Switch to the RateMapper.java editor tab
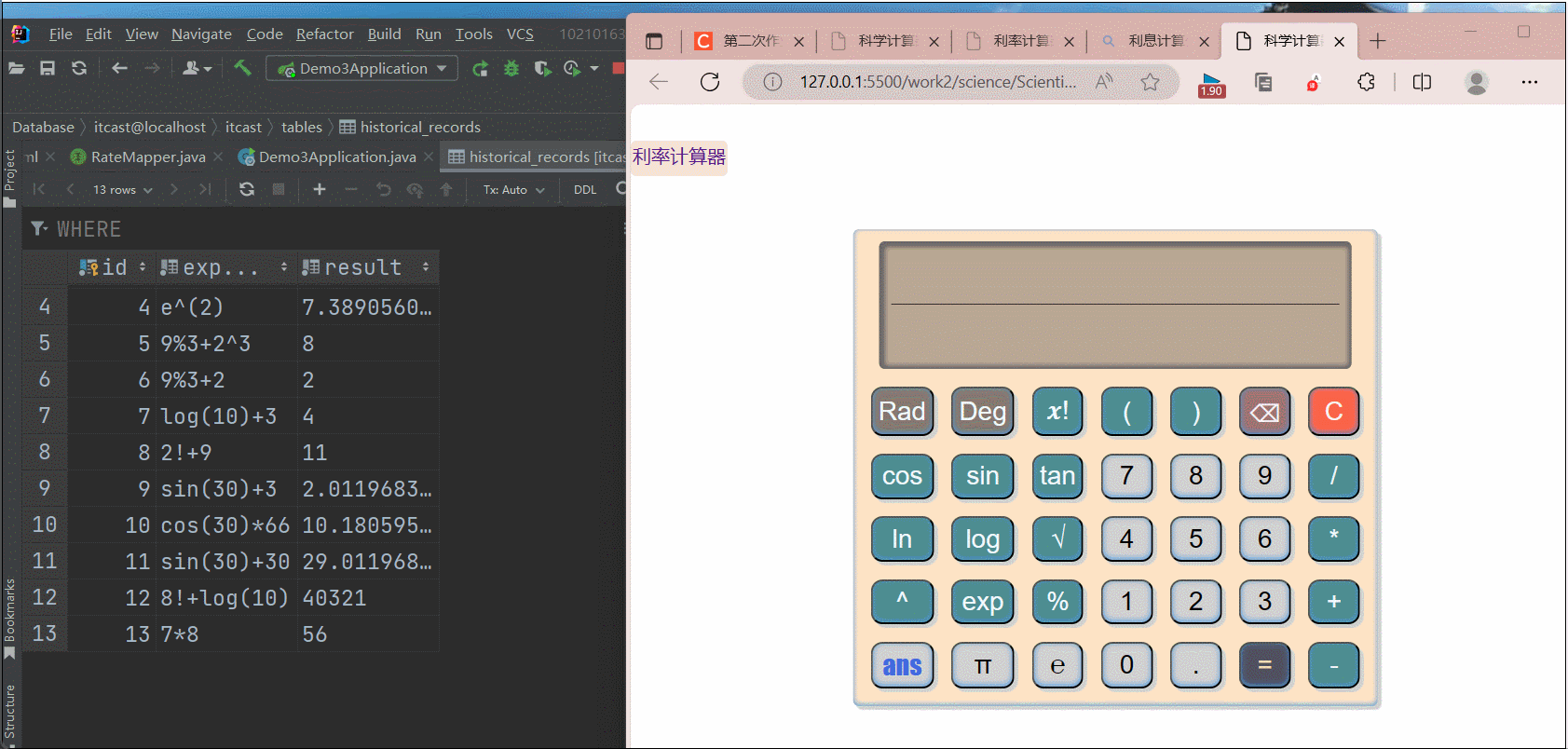The width and height of the screenshot is (1568, 749). coord(147,157)
